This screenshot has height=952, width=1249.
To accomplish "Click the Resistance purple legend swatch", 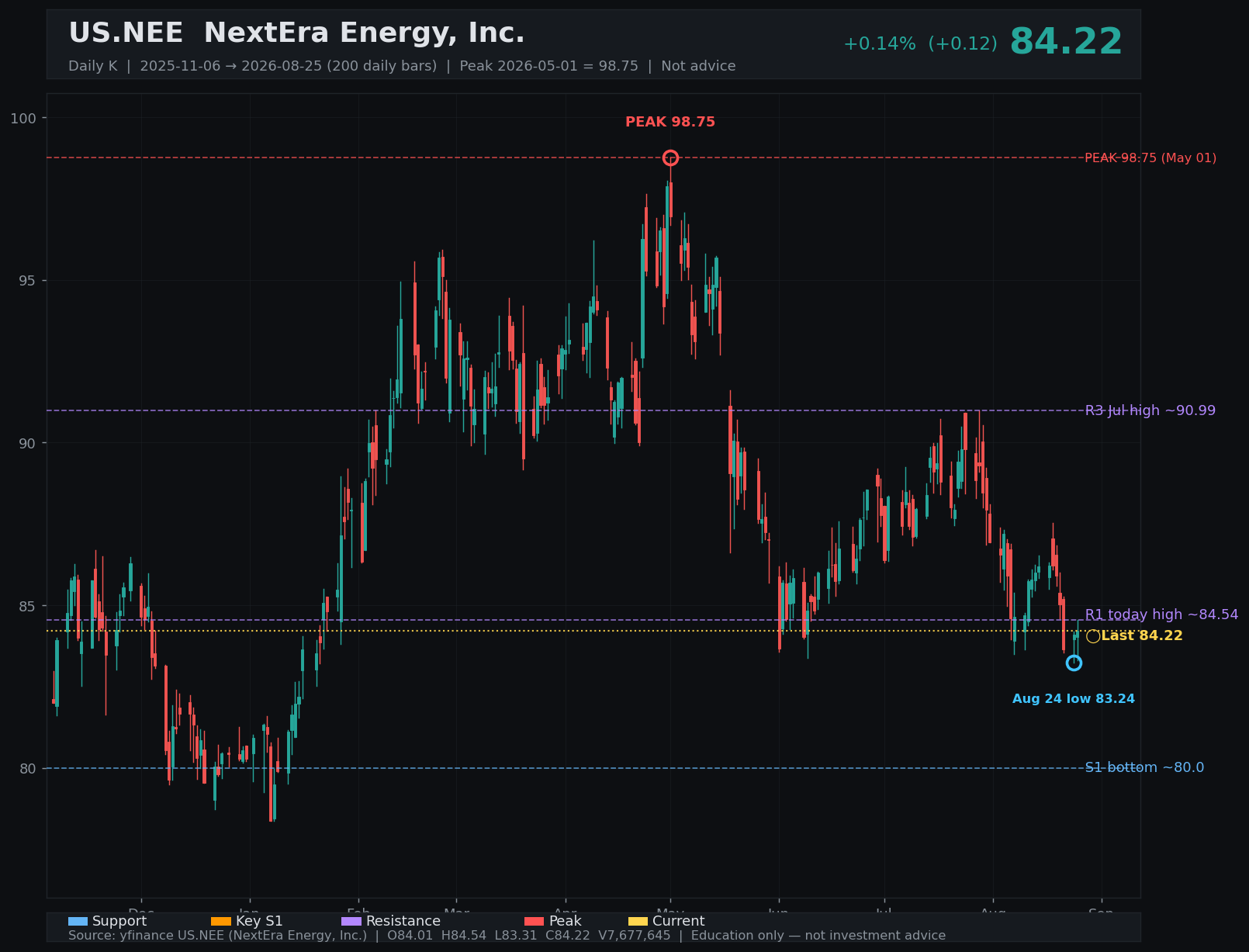I will click(351, 921).
